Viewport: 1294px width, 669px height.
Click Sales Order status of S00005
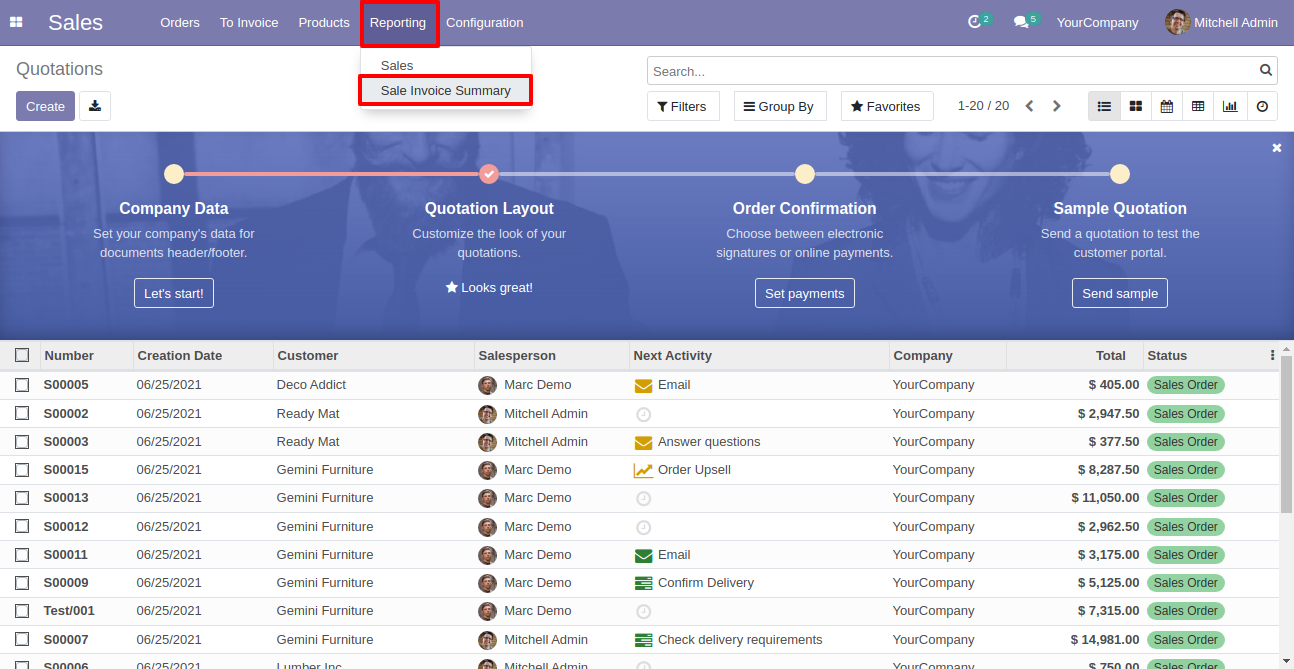1186,385
